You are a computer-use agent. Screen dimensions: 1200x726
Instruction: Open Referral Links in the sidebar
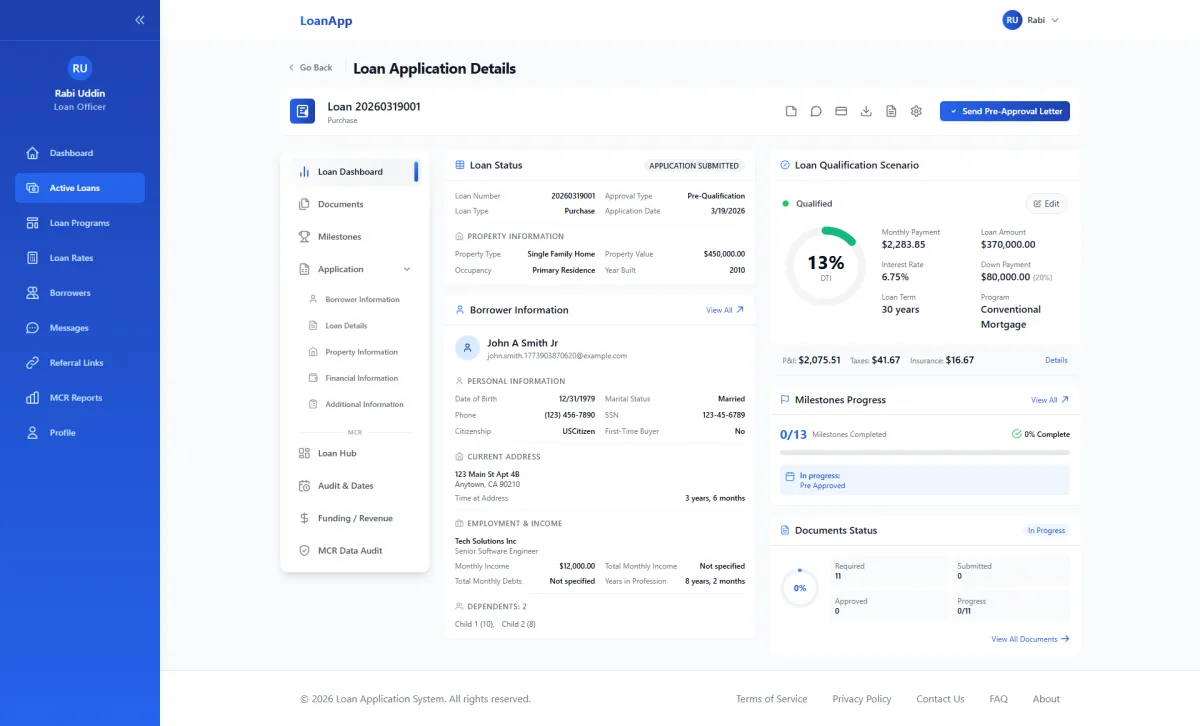[76, 363]
